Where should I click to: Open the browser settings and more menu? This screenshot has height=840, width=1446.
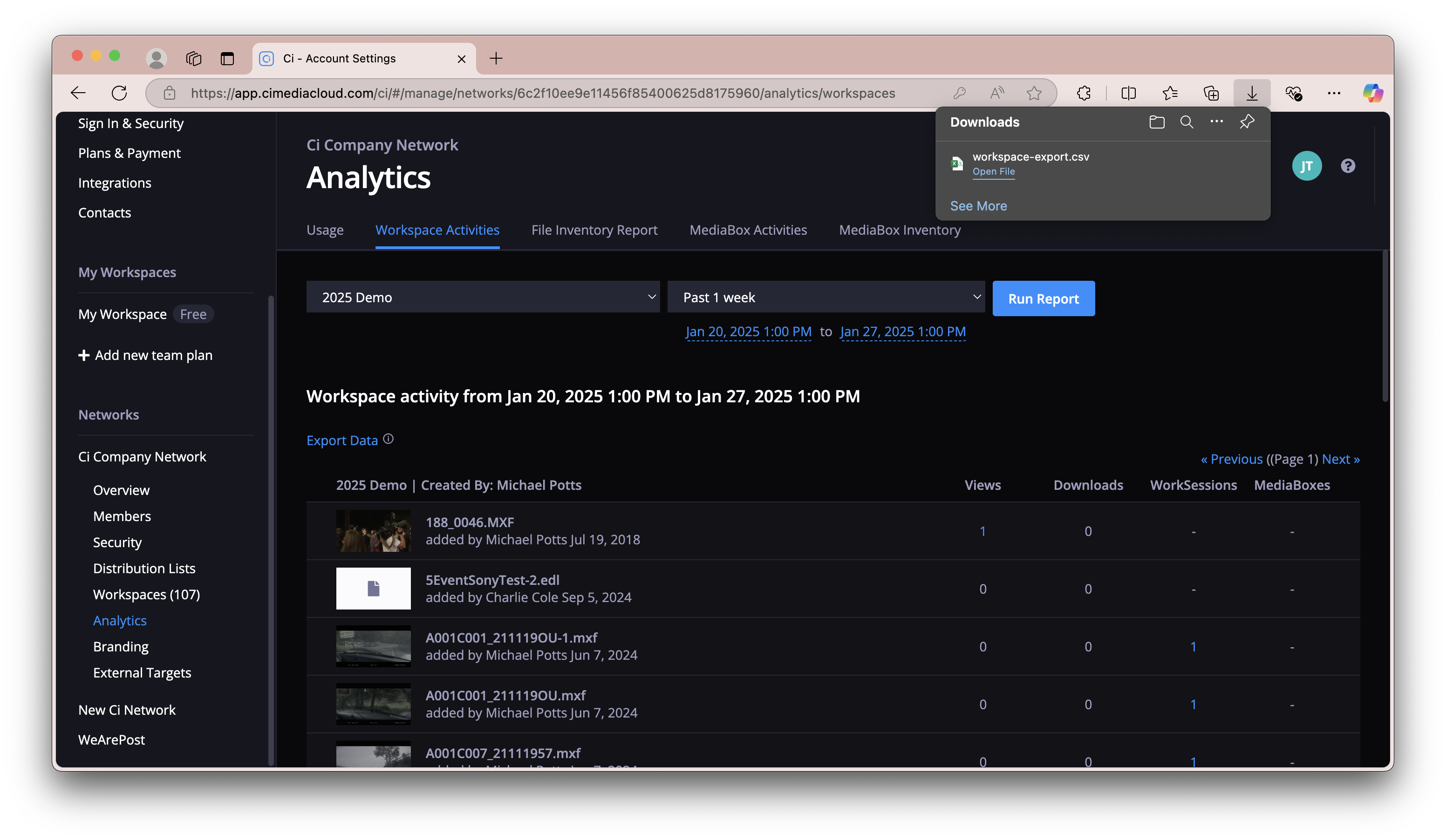coord(1334,93)
